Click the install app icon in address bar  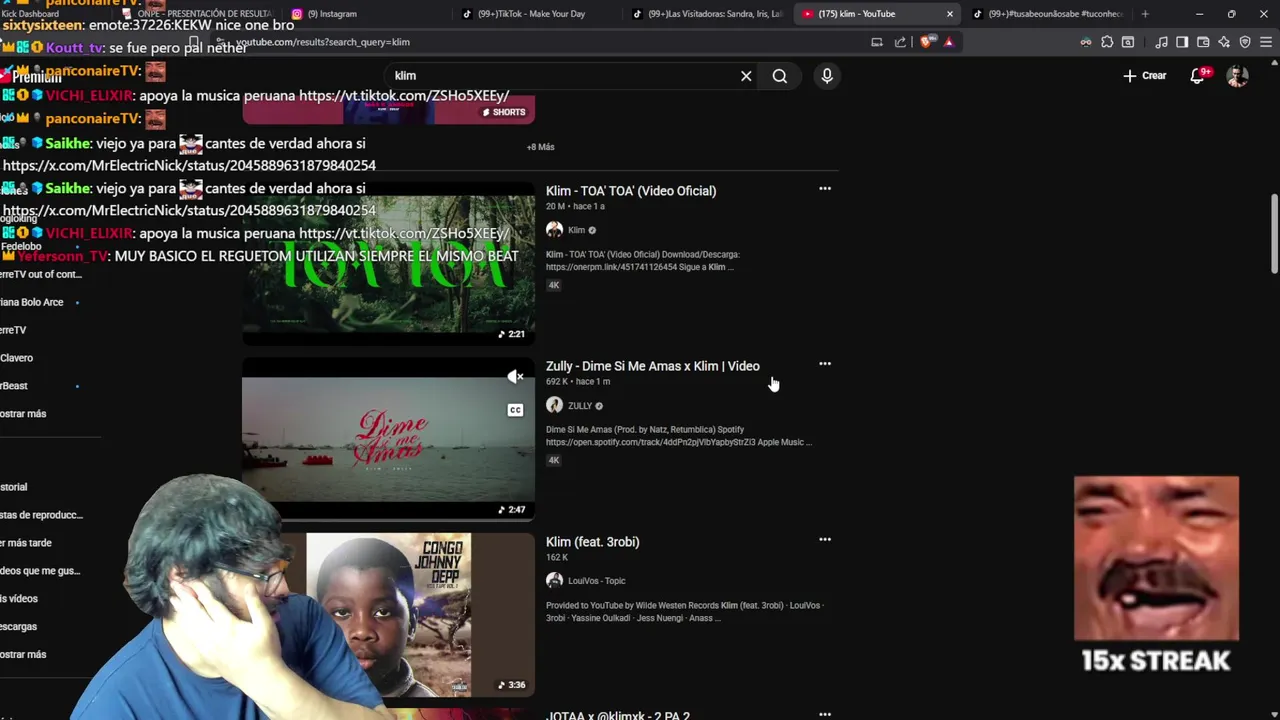(877, 42)
